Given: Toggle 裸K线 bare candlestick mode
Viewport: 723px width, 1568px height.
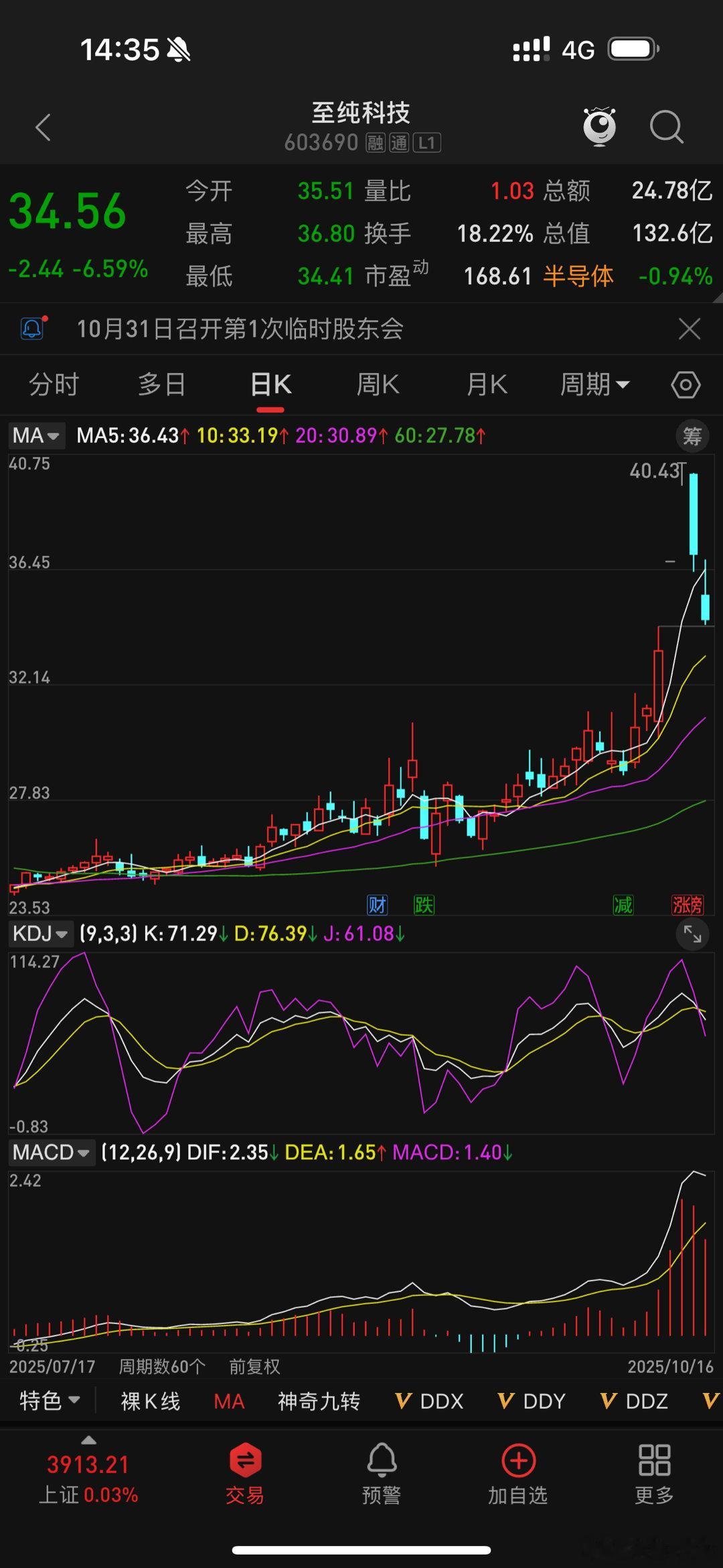Looking at the screenshot, I should [151, 1401].
